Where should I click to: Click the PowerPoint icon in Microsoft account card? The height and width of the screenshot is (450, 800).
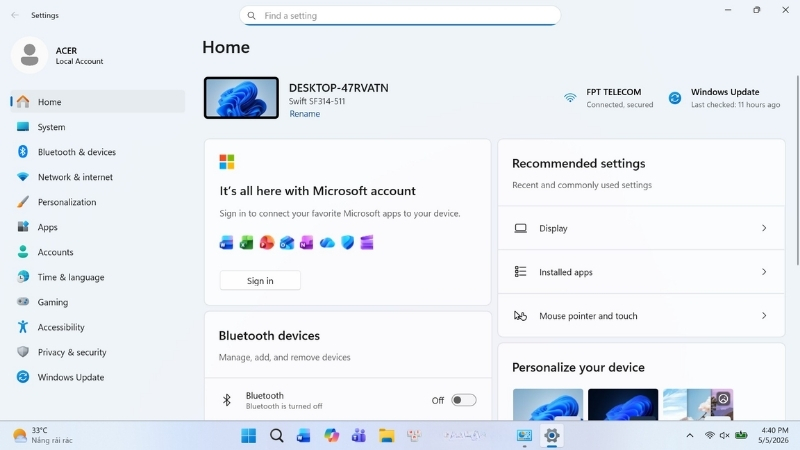click(x=266, y=243)
